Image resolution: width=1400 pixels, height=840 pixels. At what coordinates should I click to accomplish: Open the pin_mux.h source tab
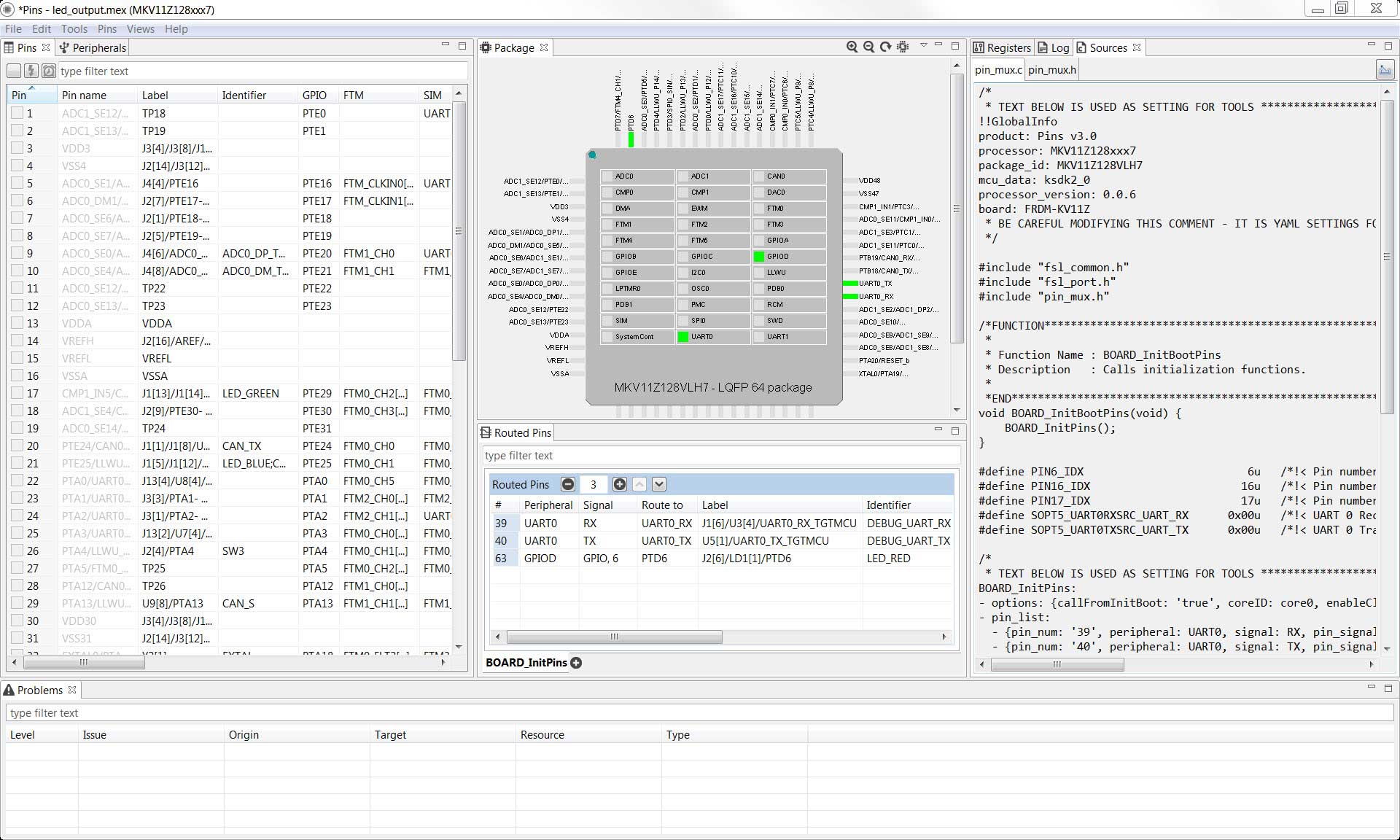coord(1051,70)
